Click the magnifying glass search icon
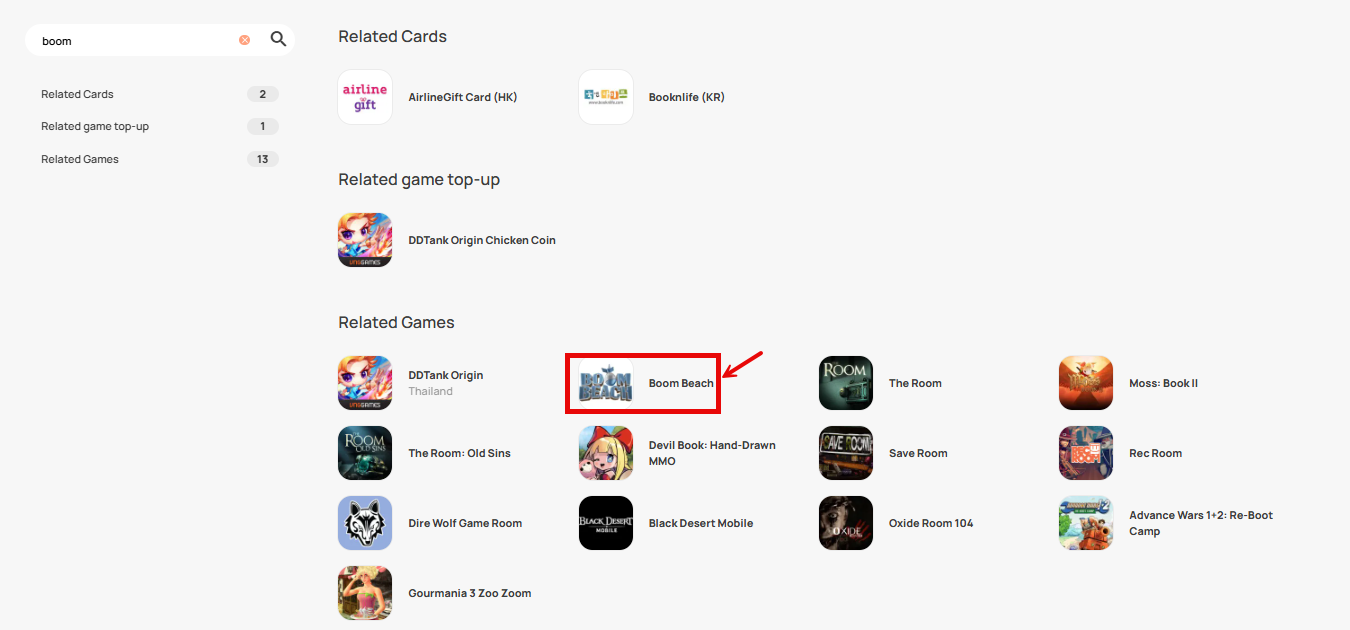Image resolution: width=1350 pixels, height=630 pixels. 278,40
